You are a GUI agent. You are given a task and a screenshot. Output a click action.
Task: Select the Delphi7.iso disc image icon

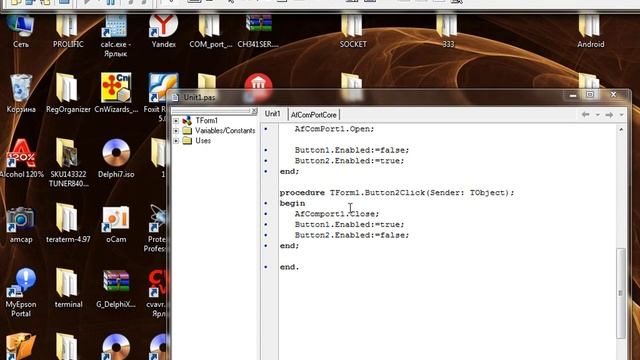pyautogui.click(x=116, y=158)
